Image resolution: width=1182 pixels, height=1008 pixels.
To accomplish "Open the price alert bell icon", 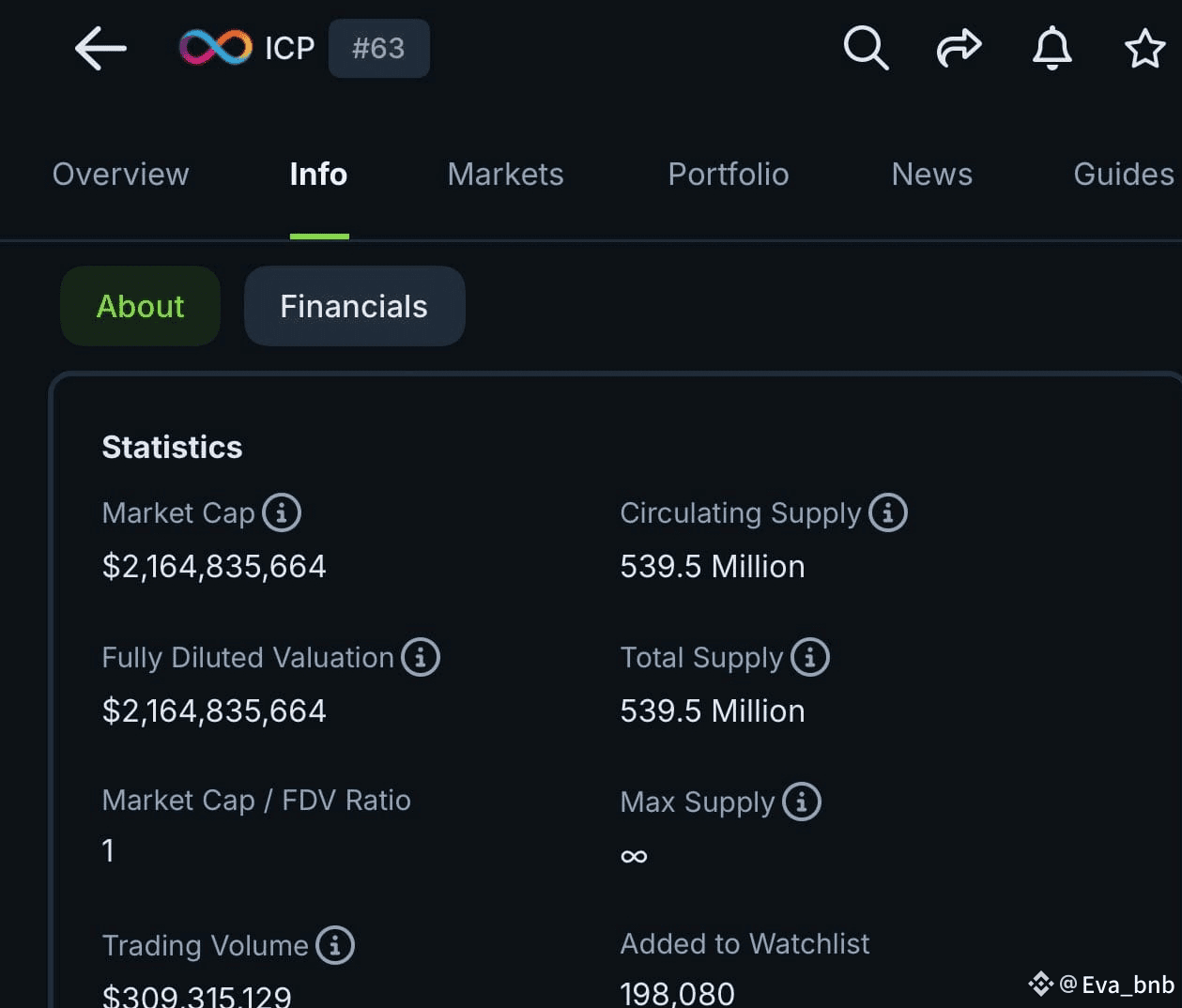I will coord(1052,48).
